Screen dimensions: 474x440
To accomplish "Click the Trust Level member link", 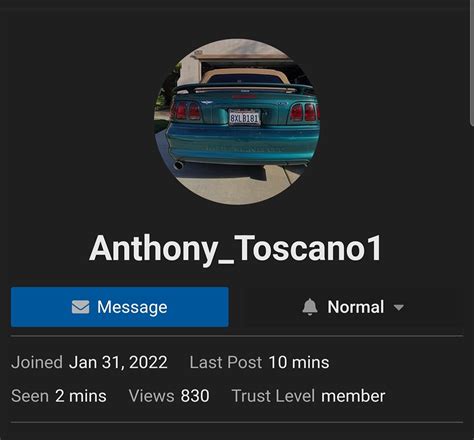I will point(353,396).
